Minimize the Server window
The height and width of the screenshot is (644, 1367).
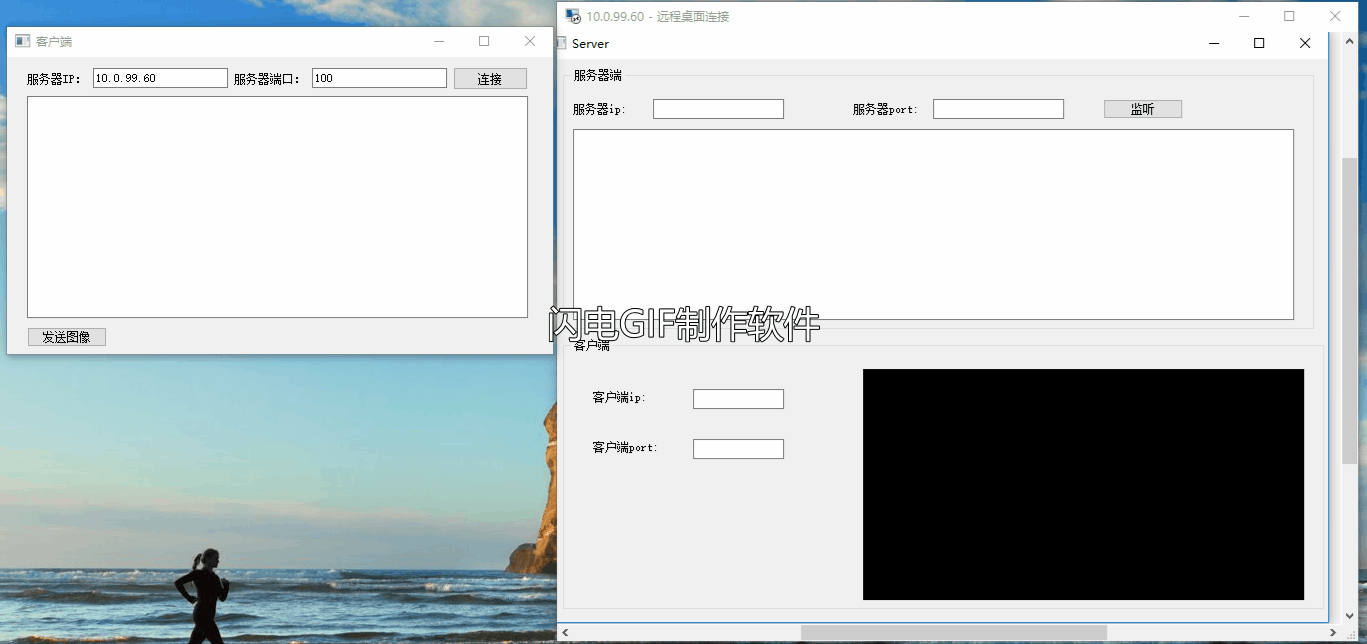coord(1214,43)
